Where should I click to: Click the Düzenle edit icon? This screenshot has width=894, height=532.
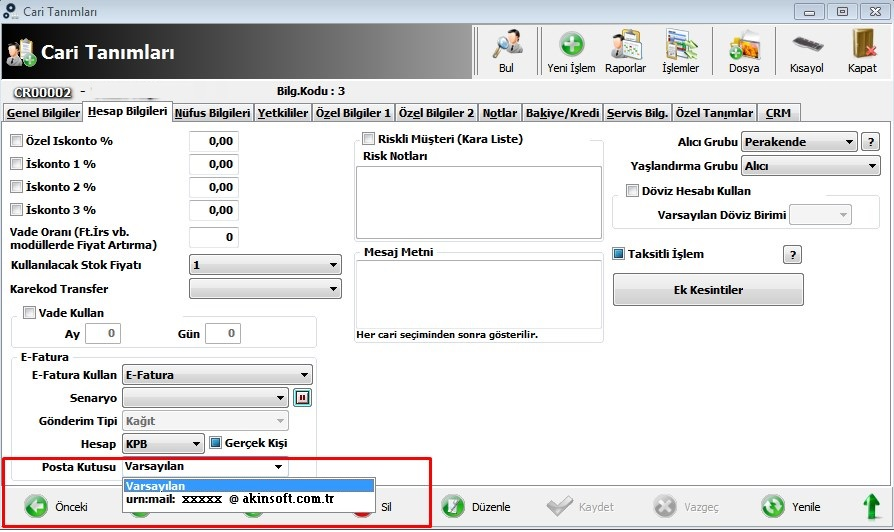point(453,506)
